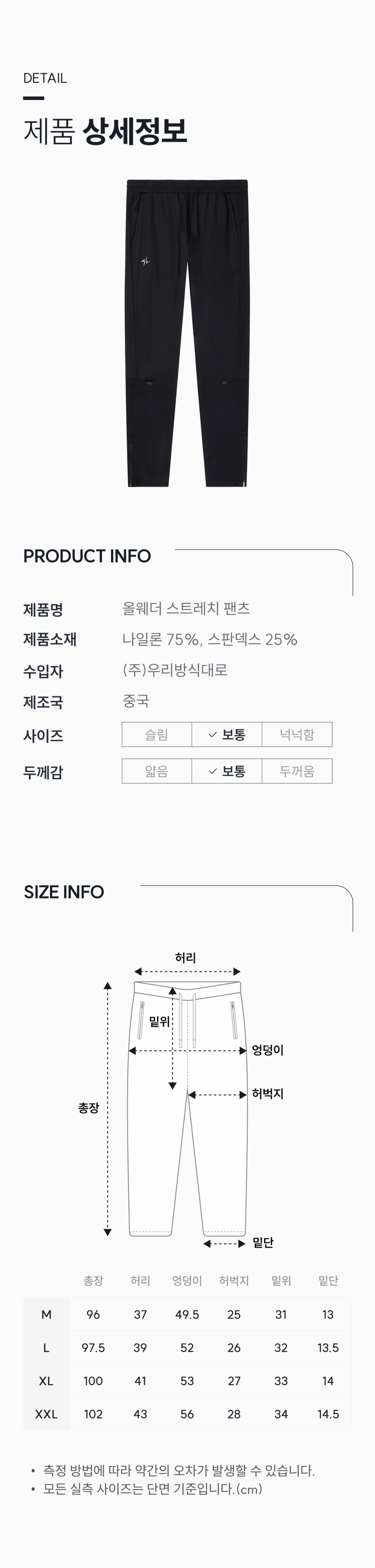
Task: Click the M size row label
Action: pos(46,1314)
